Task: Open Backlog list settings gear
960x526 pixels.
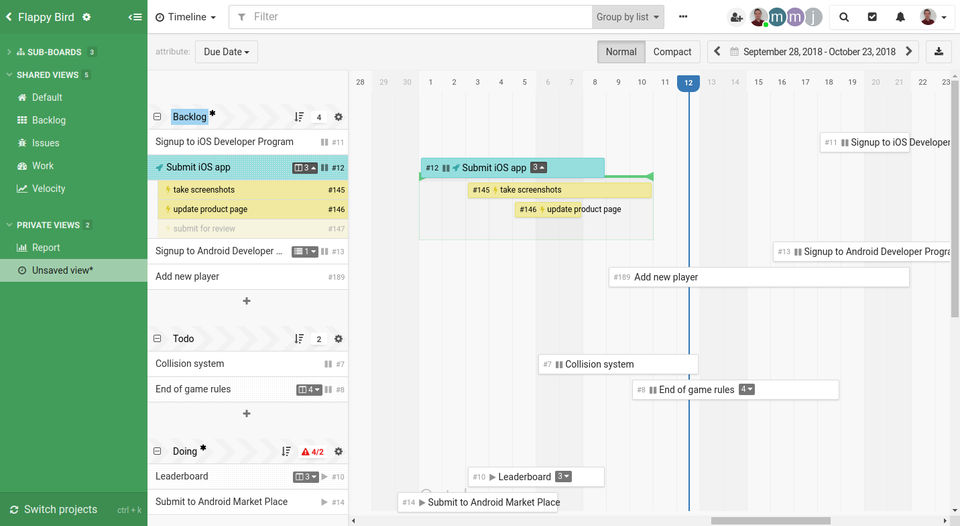Action: (x=338, y=117)
